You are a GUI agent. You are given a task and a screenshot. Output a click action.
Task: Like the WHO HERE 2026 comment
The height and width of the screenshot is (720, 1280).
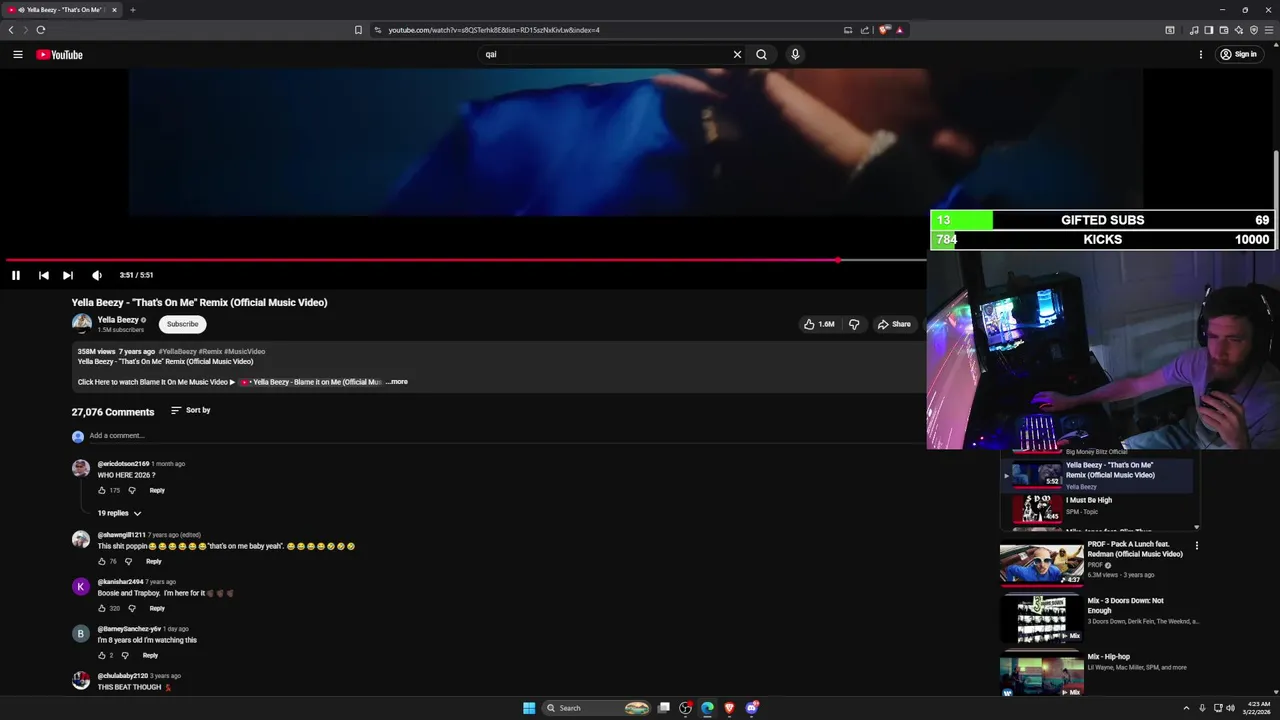[x=102, y=491]
